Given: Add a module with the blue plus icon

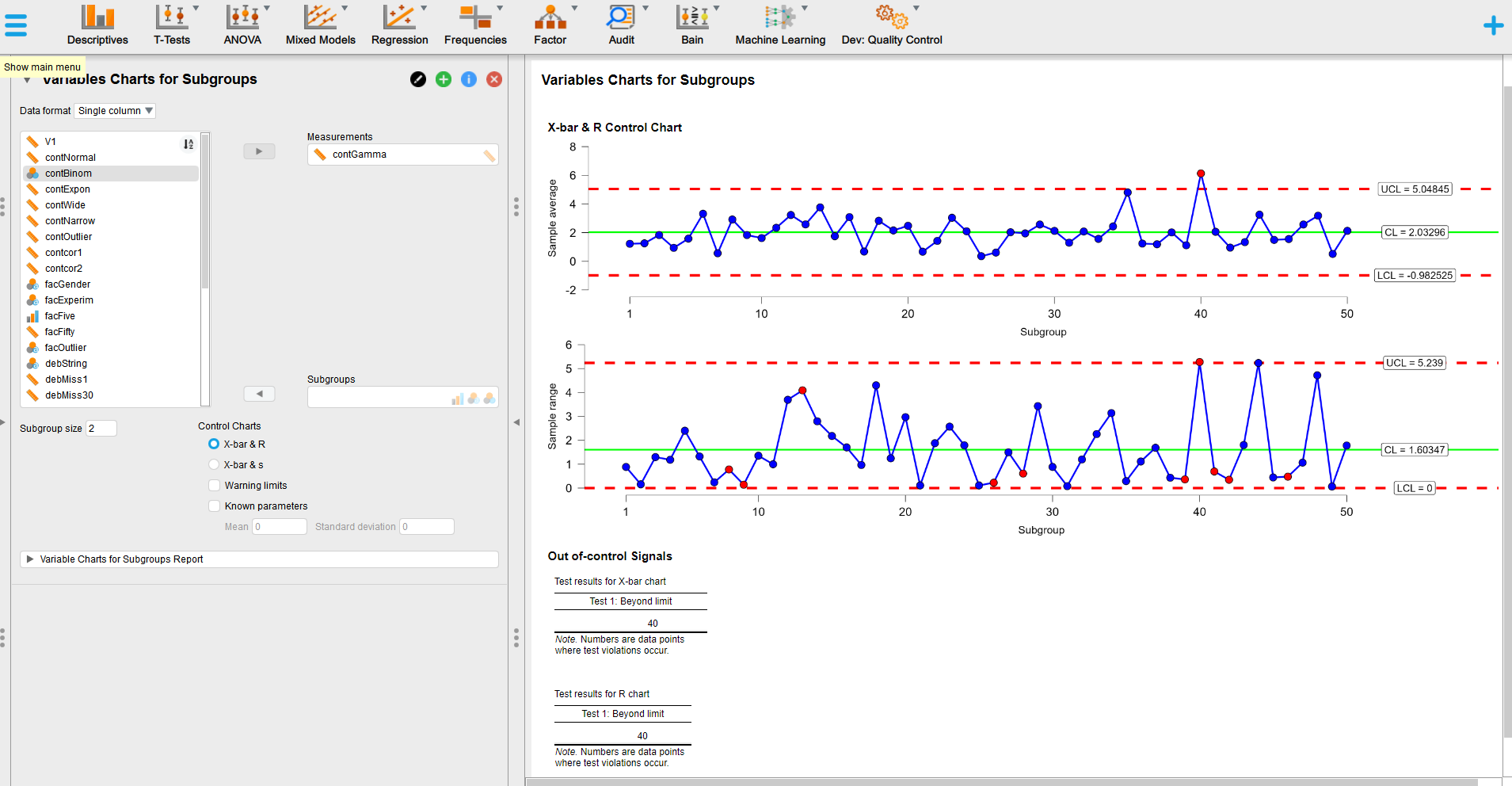Looking at the screenshot, I should coord(1492,25).
